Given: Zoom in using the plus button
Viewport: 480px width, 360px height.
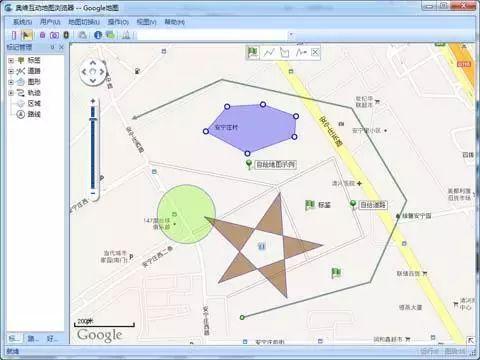Looking at the screenshot, I should pos(93,101).
